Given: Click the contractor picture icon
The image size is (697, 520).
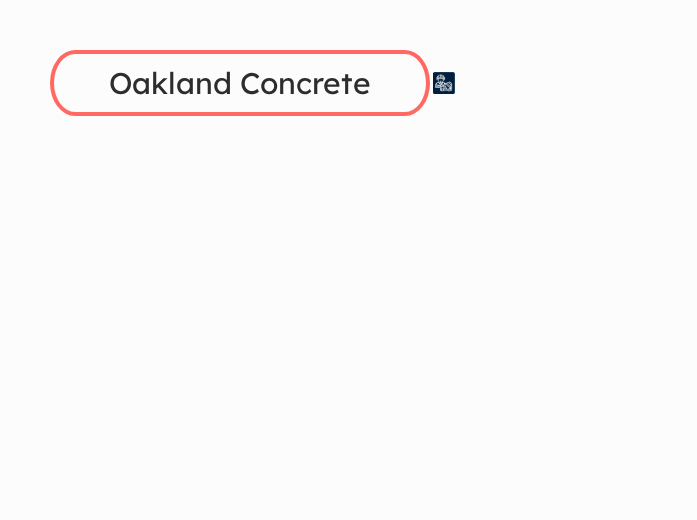Looking at the screenshot, I should (444, 83).
